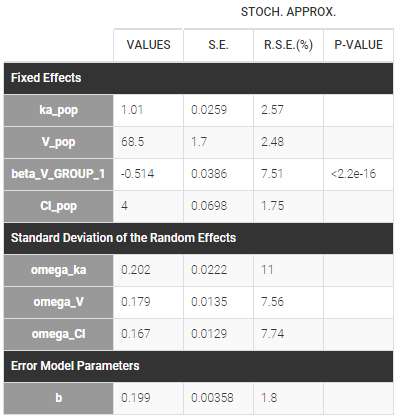Click the b error parameter label

click(x=59, y=398)
